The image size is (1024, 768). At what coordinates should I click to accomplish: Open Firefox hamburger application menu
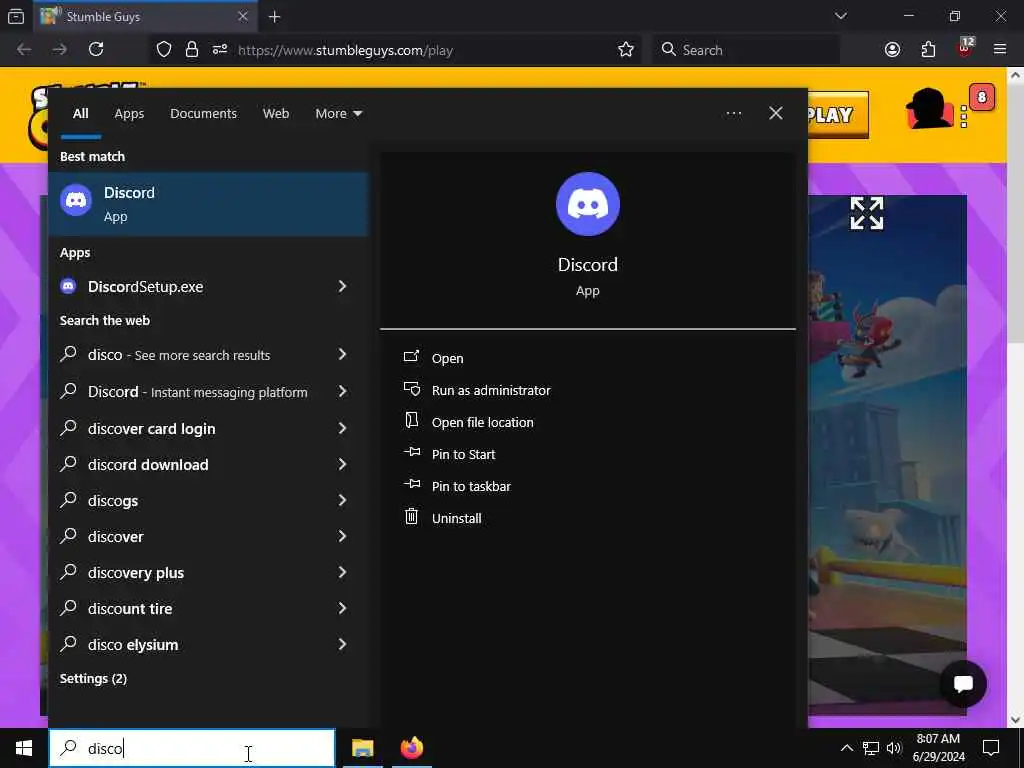[x=1000, y=50]
